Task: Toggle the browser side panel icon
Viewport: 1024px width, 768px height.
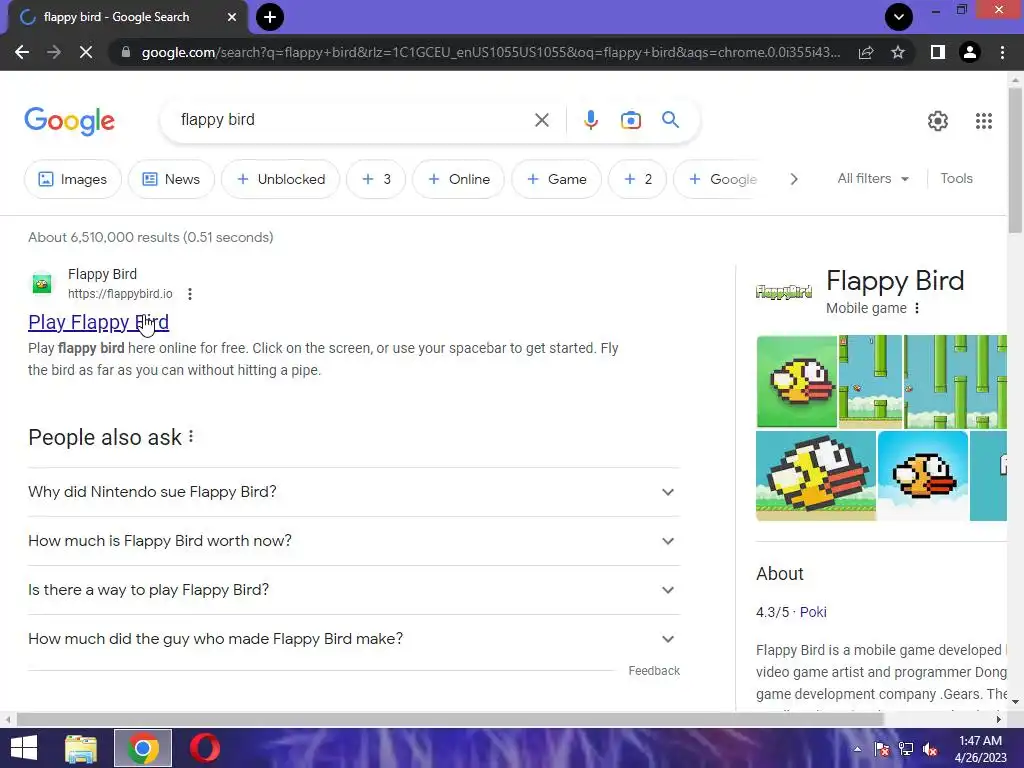Action: click(x=938, y=52)
